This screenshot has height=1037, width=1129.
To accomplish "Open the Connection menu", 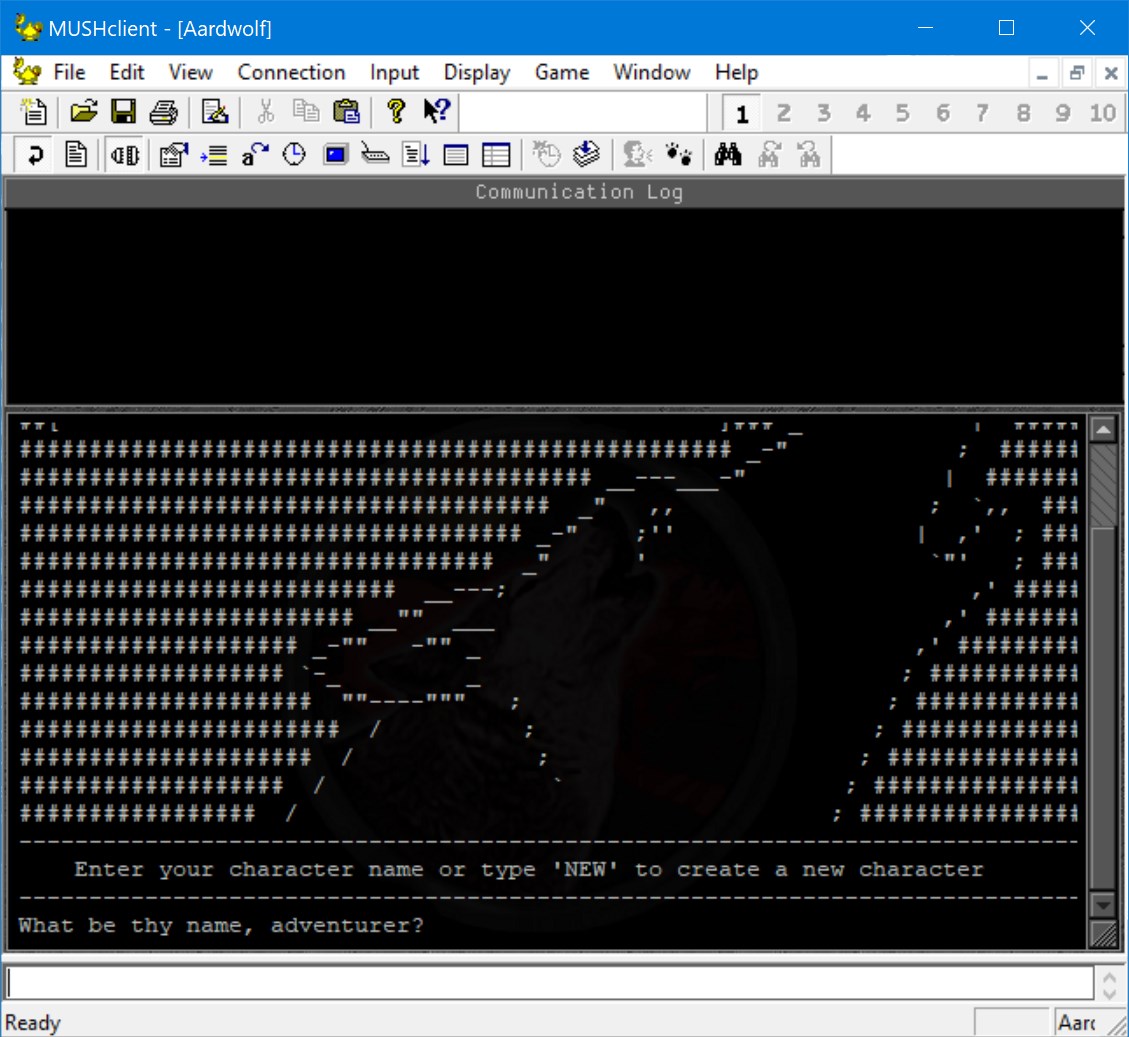I will click(x=291, y=72).
